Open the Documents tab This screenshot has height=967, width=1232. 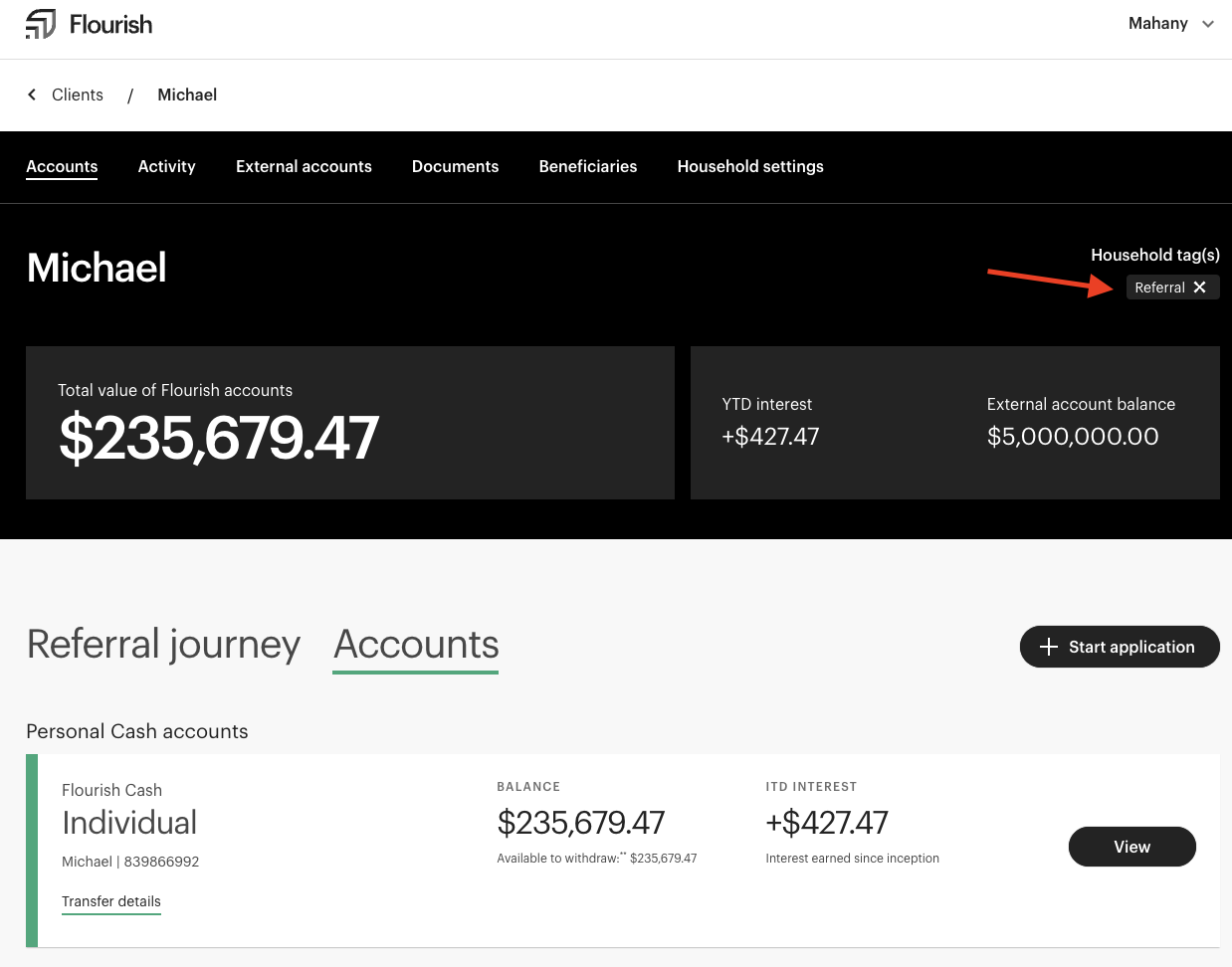456,166
